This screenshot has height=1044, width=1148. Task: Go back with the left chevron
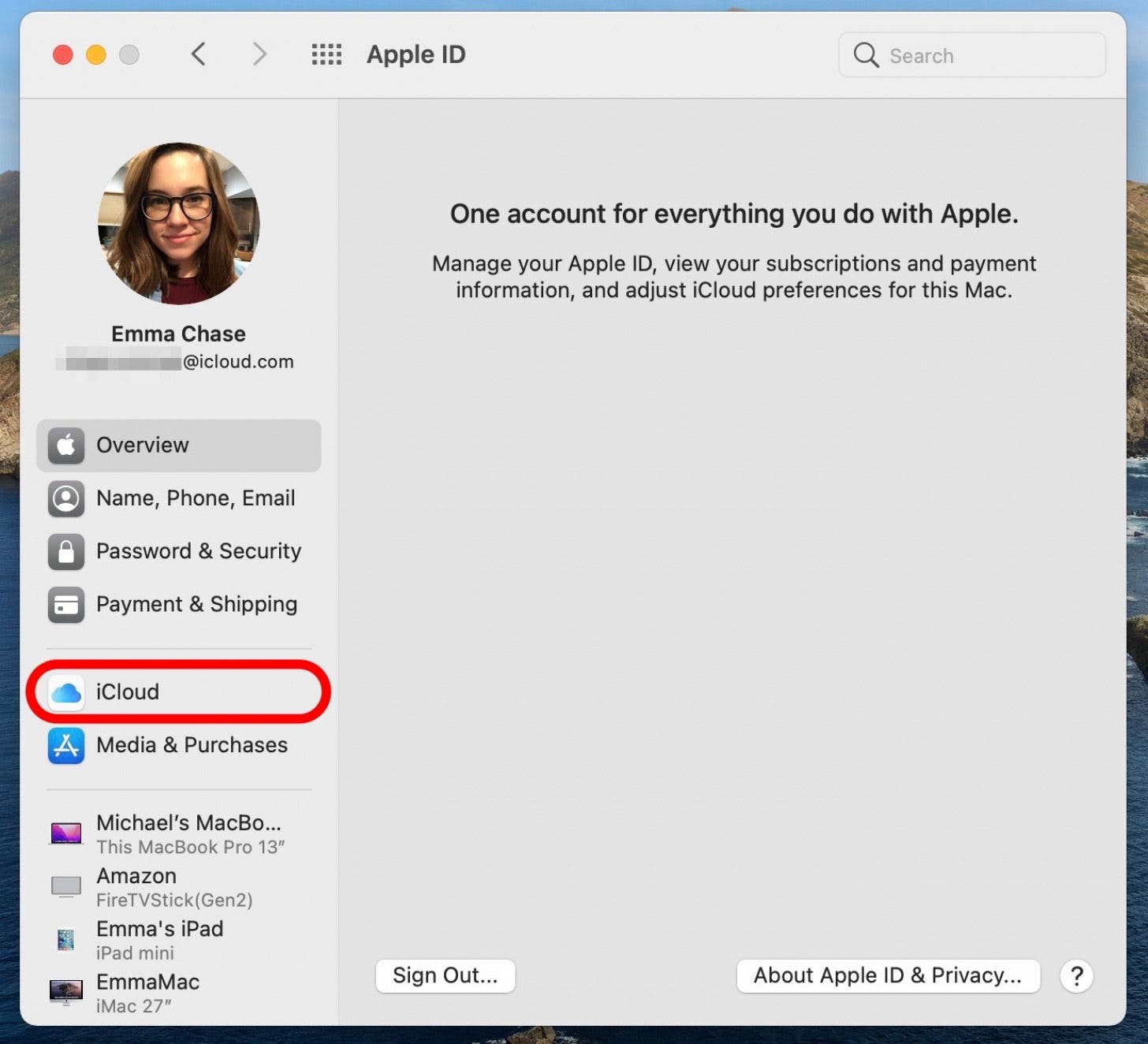pyautogui.click(x=199, y=54)
